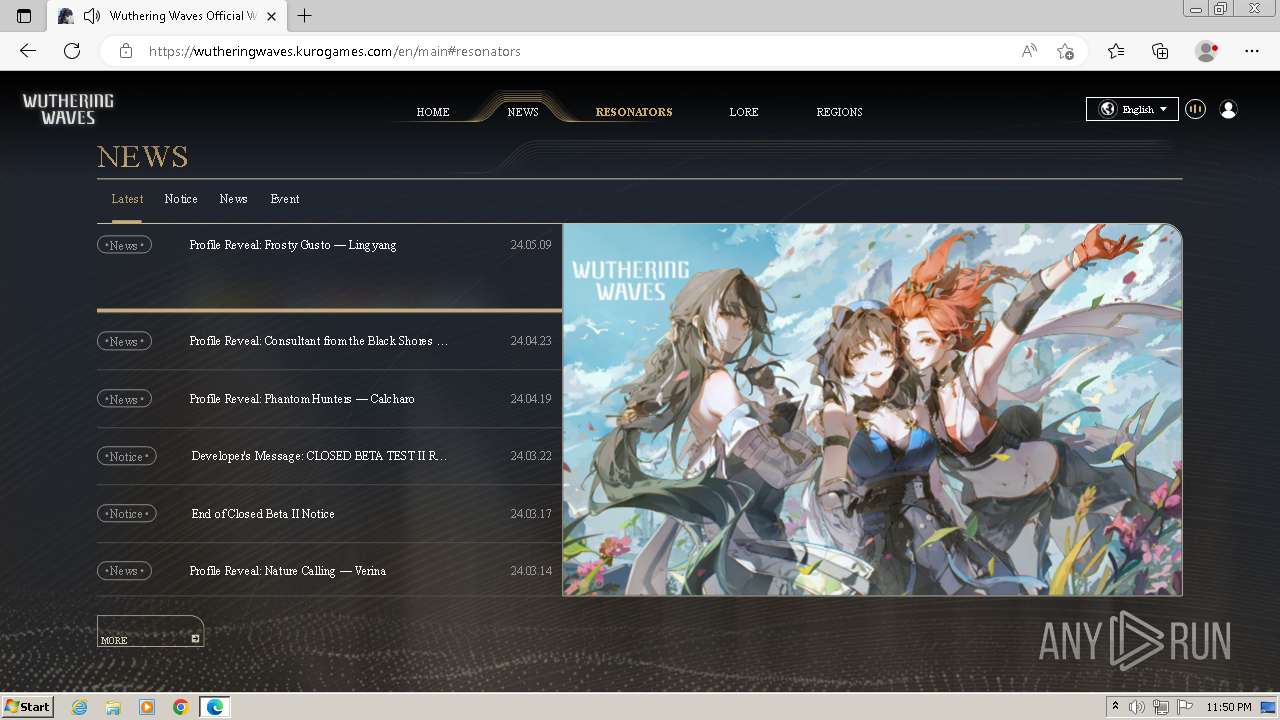
Task: Open Action Center flag icon
Action: [1186, 707]
